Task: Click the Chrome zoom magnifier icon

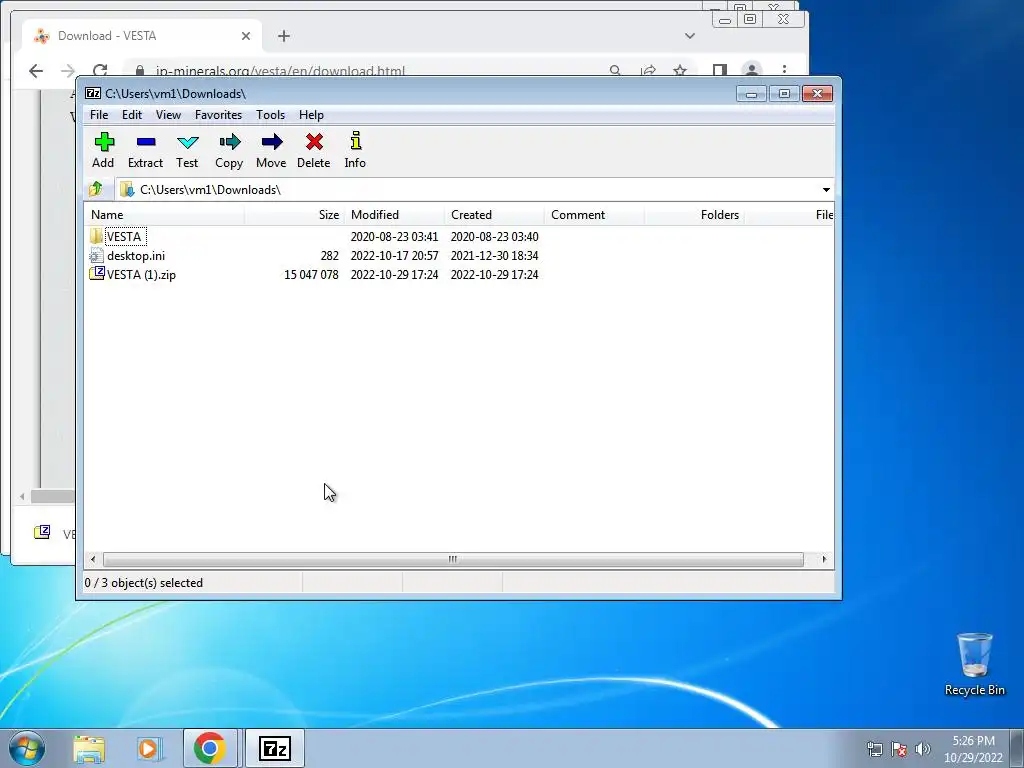Action: [x=615, y=70]
